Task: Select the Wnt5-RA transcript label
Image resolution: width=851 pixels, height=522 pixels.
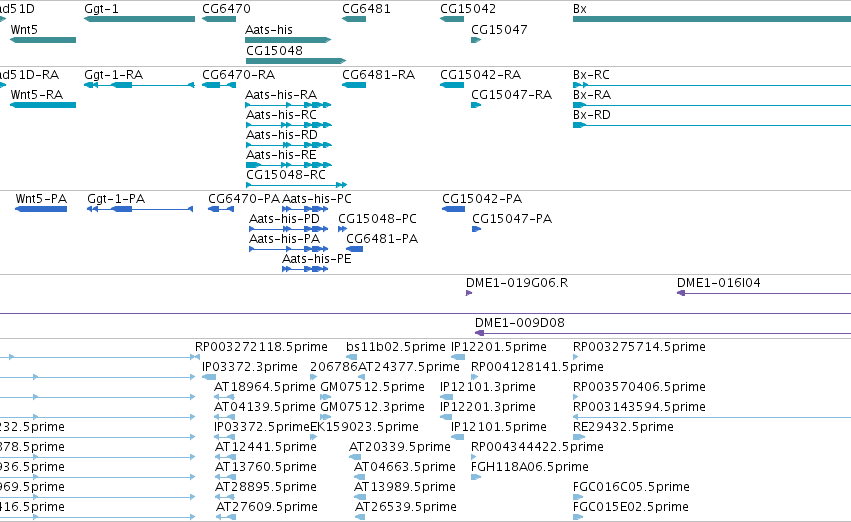Action: 37,95
